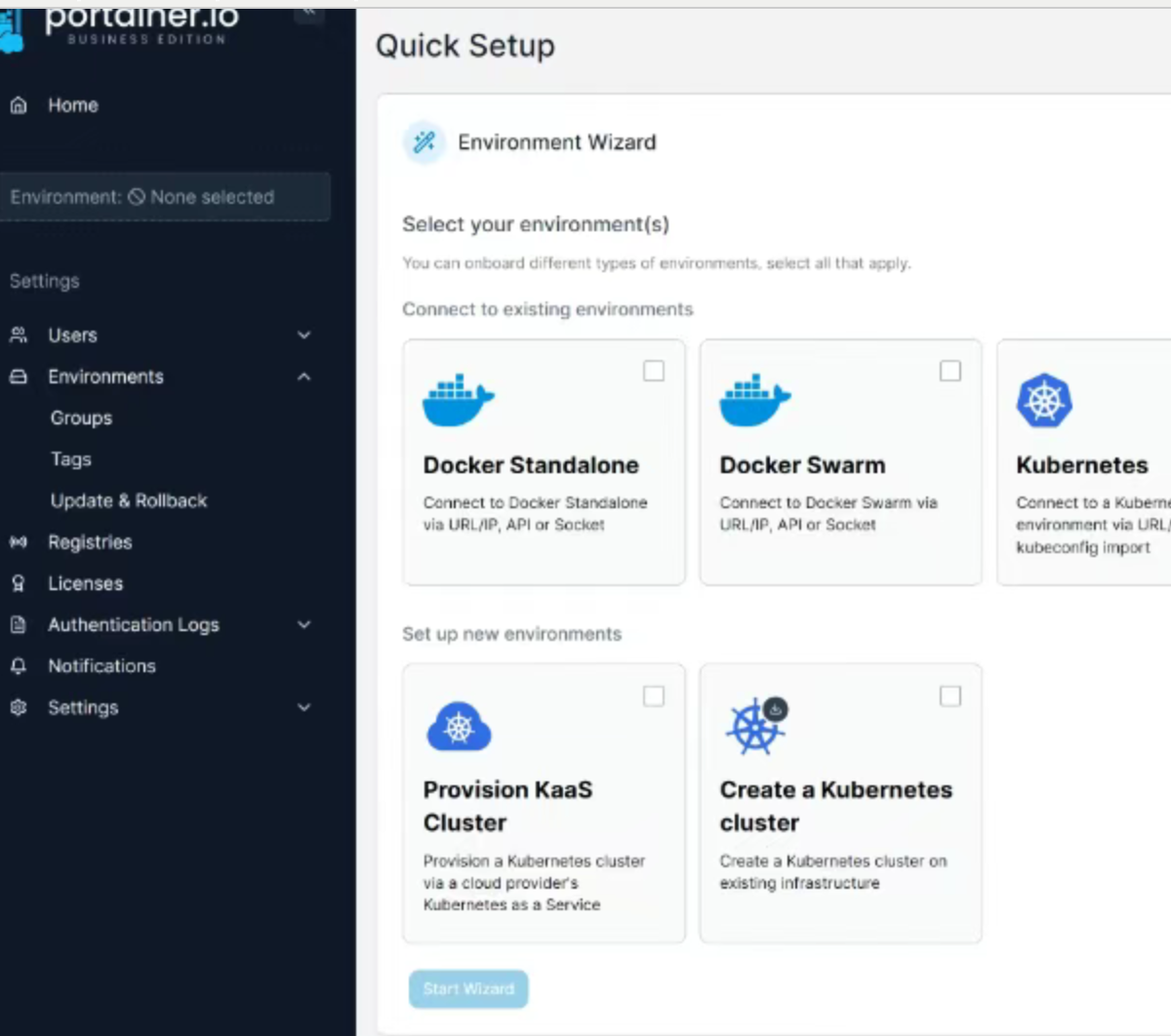This screenshot has width=1171, height=1036.
Task: Expand the Users submenu chevron
Action: click(304, 336)
